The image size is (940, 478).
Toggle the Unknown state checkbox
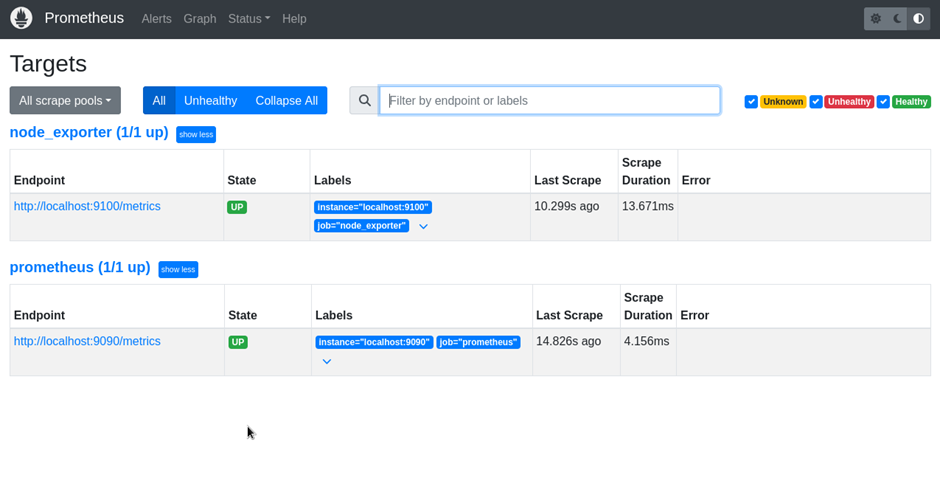[751, 101]
